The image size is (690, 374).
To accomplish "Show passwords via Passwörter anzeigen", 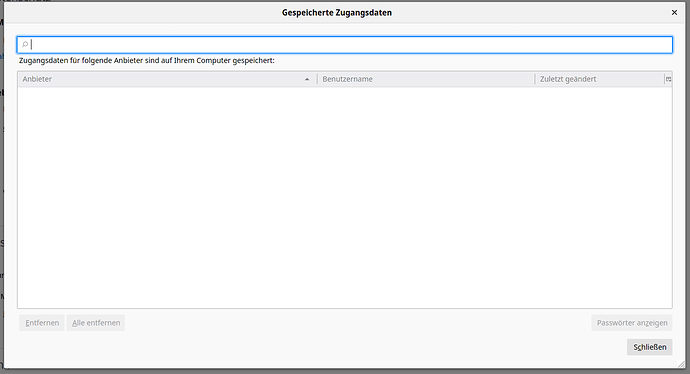I will coord(632,323).
